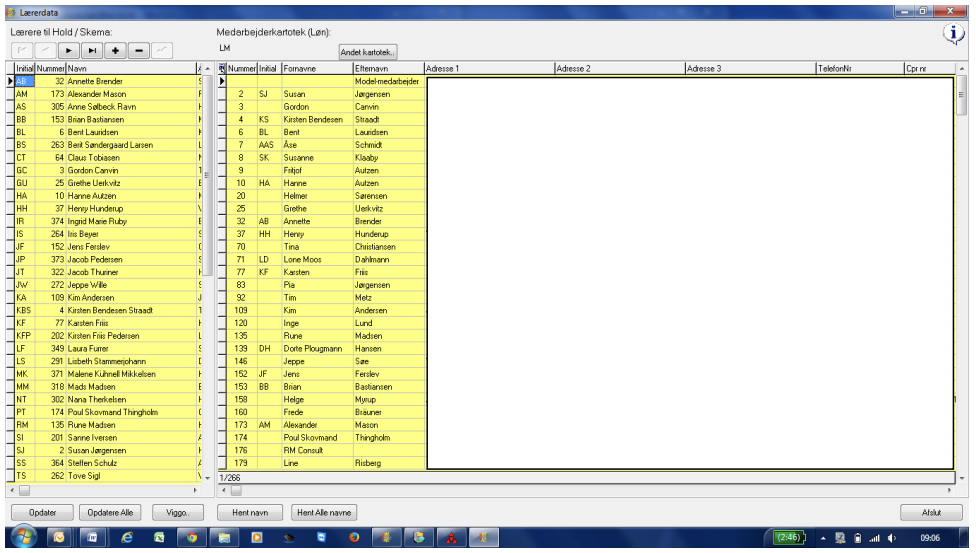Select teacher row Ingrid Marie Ruby
Image resolution: width=976 pixels, height=553 pixels.
106,221
